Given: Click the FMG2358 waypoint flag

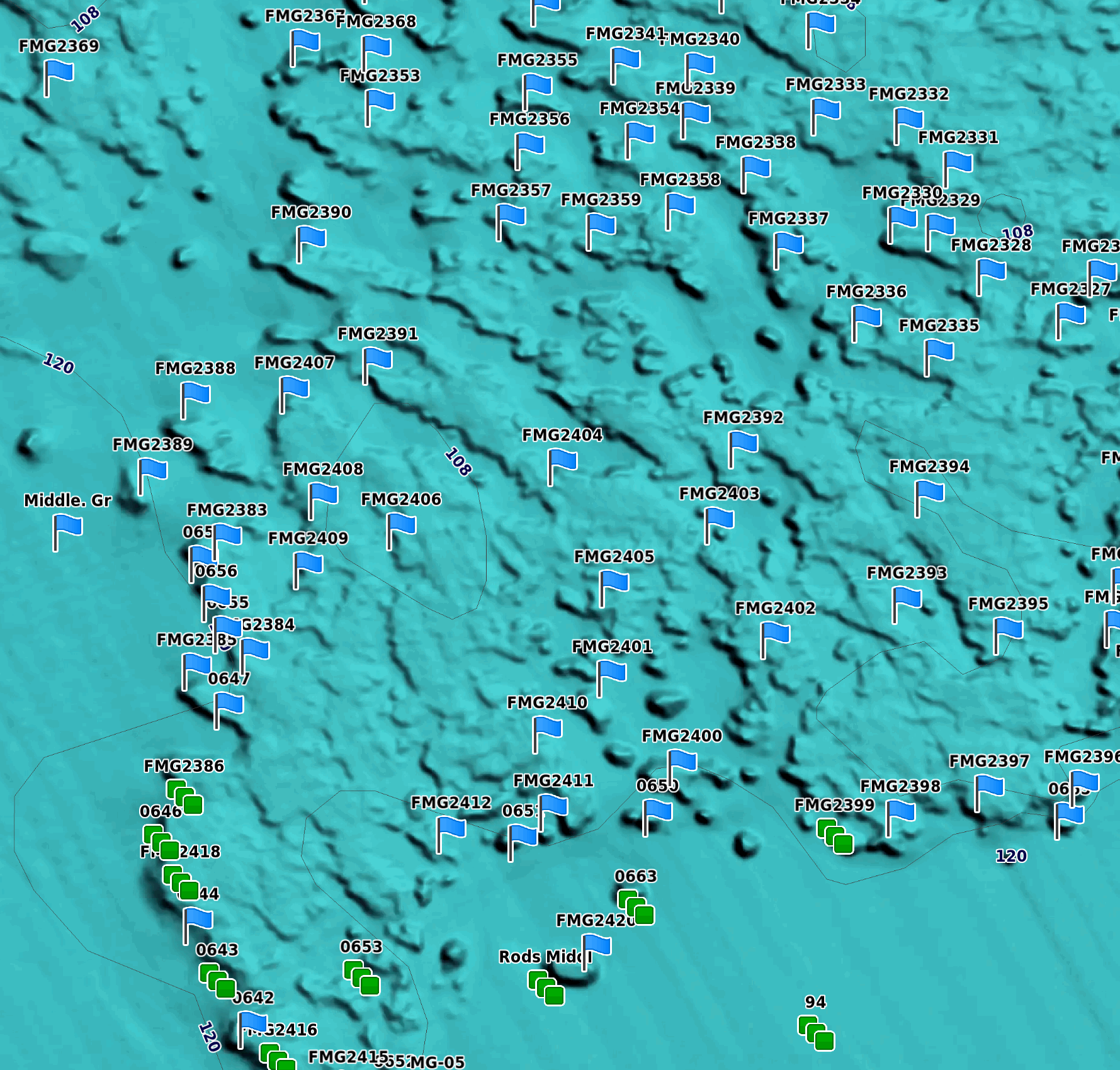Looking at the screenshot, I should pos(680,211).
